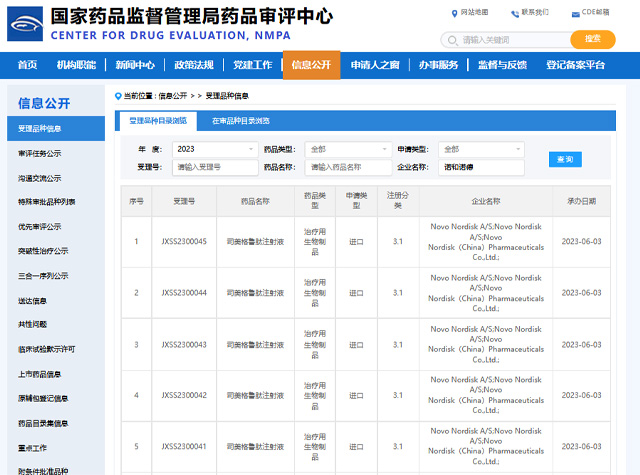The width and height of the screenshot is (640, 475).
Task: Switch to 在审品种目录浏览 tab
Action: pyautogui.click(x=240, y=121)
